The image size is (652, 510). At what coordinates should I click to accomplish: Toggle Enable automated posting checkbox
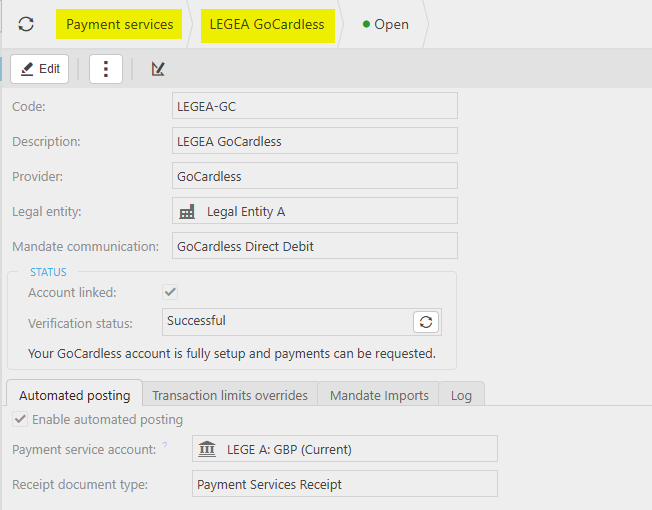pyautogui.click(x=19, y=420)
